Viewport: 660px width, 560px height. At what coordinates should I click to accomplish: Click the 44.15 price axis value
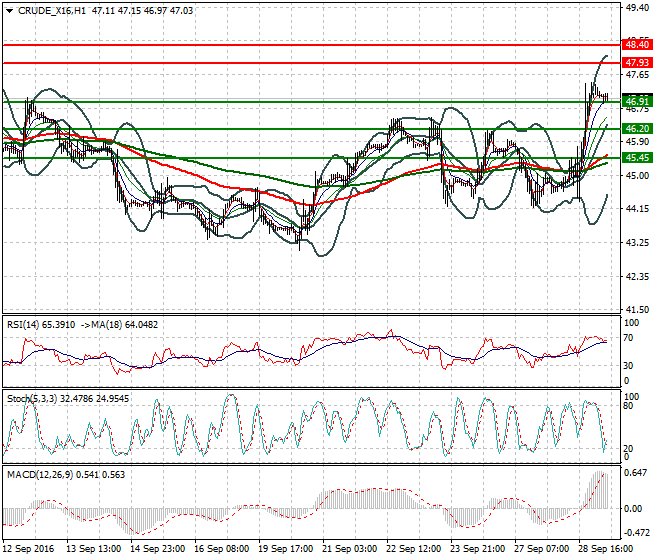pyautogui.click(x=637, y=208)
